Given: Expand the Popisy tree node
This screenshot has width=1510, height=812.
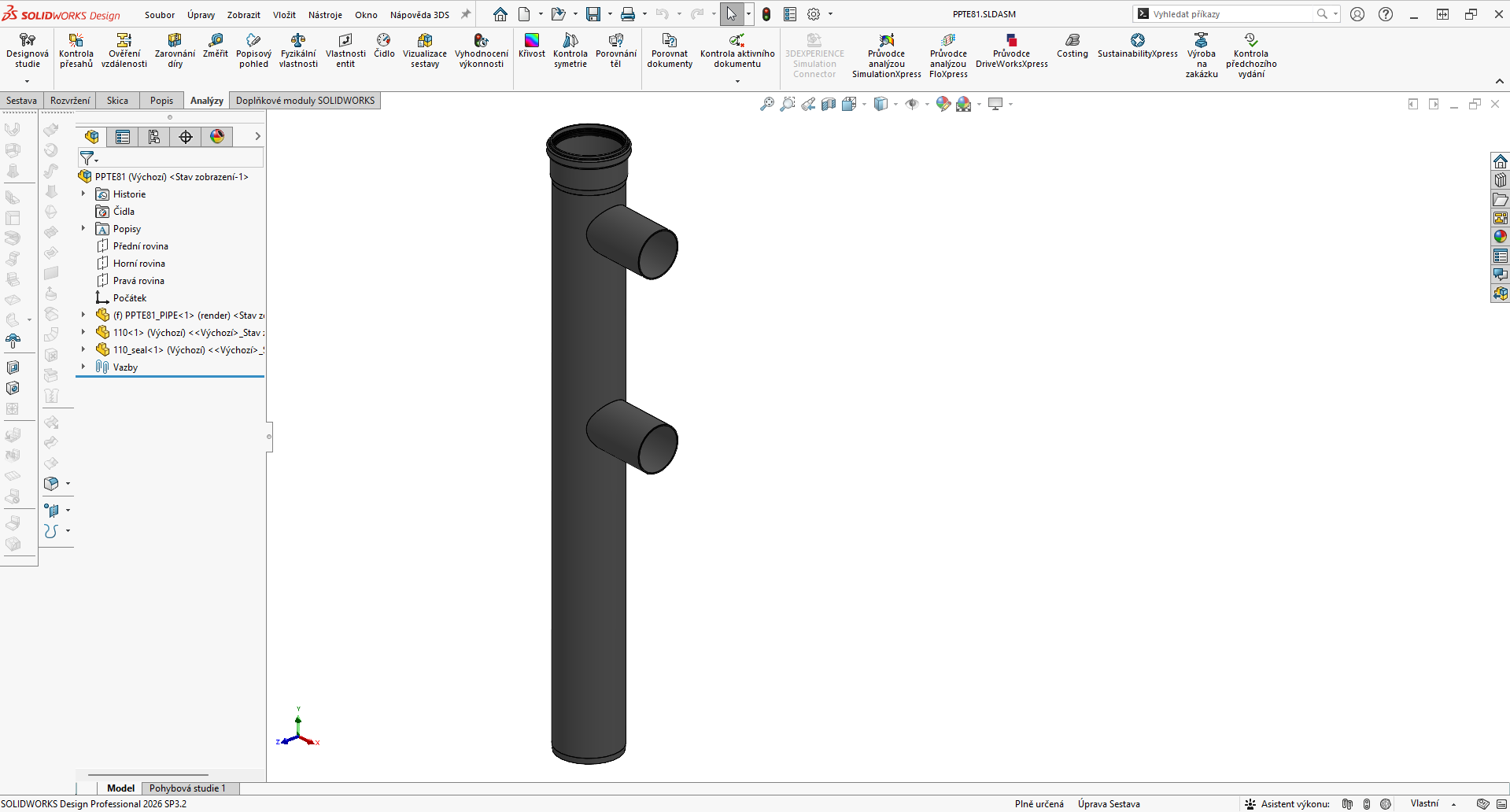Looking at the screenshot, I should pyautogui.click(x=83, y=228).
